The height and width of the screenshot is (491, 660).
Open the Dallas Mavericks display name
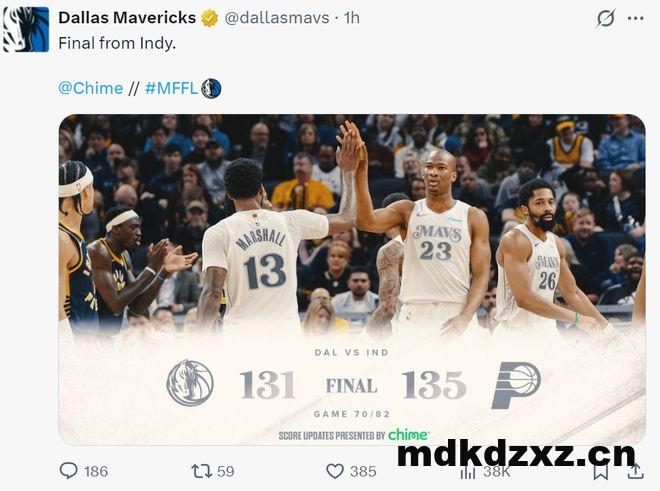[x=127, y=18]
